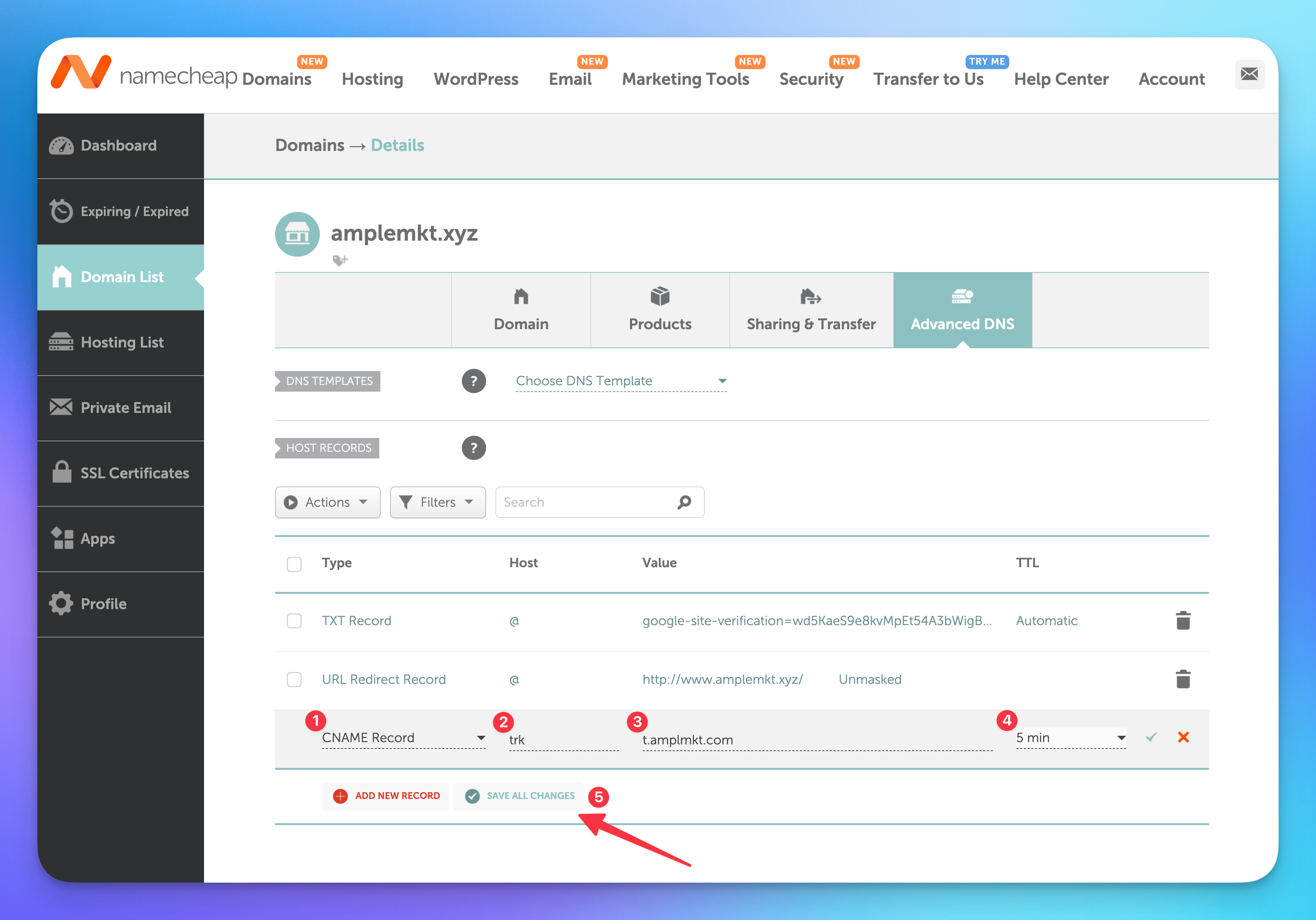Click the tag icon under amplemkt.xyz
Image resolution: width=1316 pixels, height=920 pixels.
pyautogui.click(x=340, y=261)
